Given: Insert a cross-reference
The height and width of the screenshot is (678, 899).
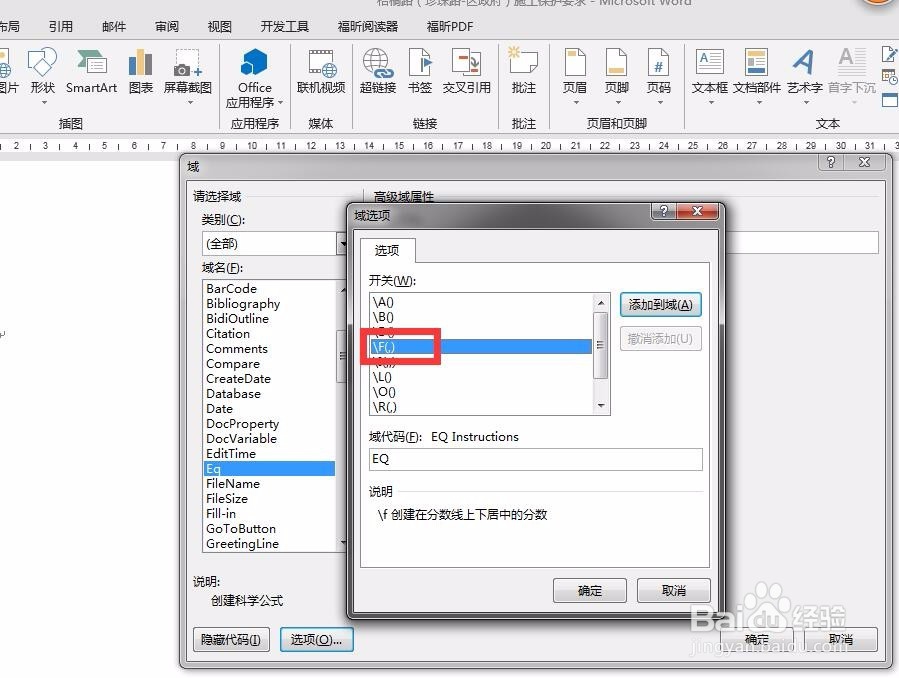Looking at the screenshot, I should pos(467,72).
